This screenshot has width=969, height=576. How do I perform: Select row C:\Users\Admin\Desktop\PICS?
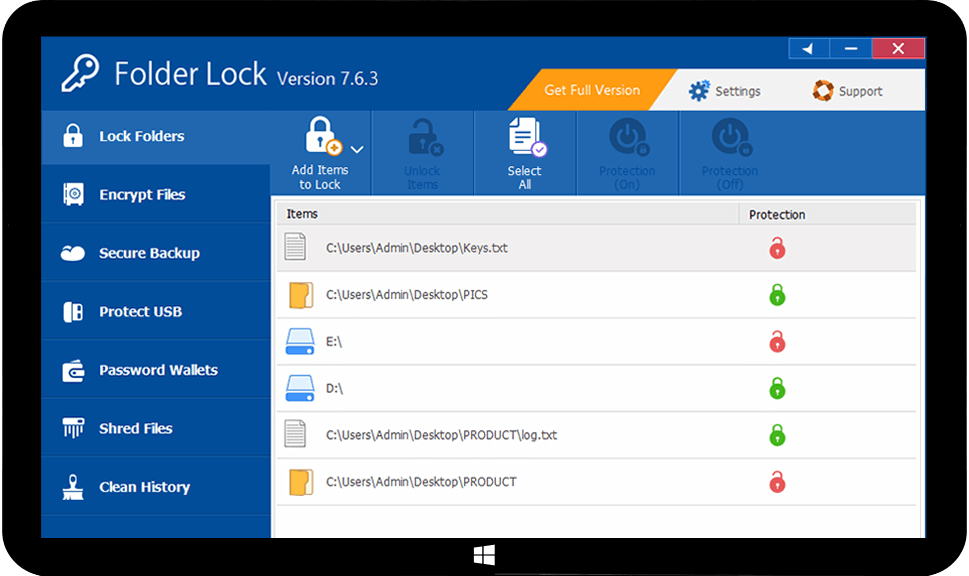coord(596,295)
